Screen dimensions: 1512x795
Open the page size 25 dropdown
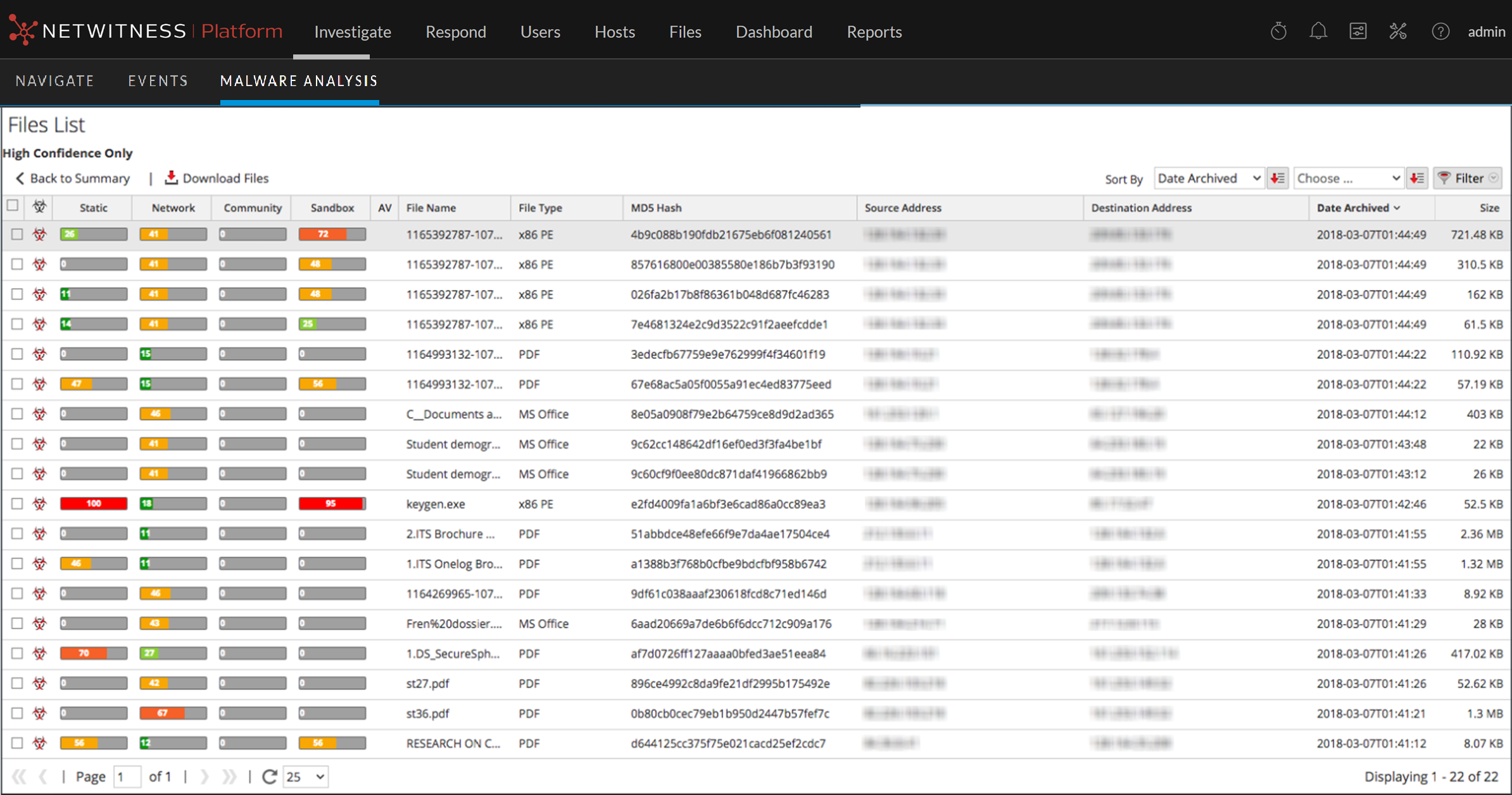tap(305, 776)
